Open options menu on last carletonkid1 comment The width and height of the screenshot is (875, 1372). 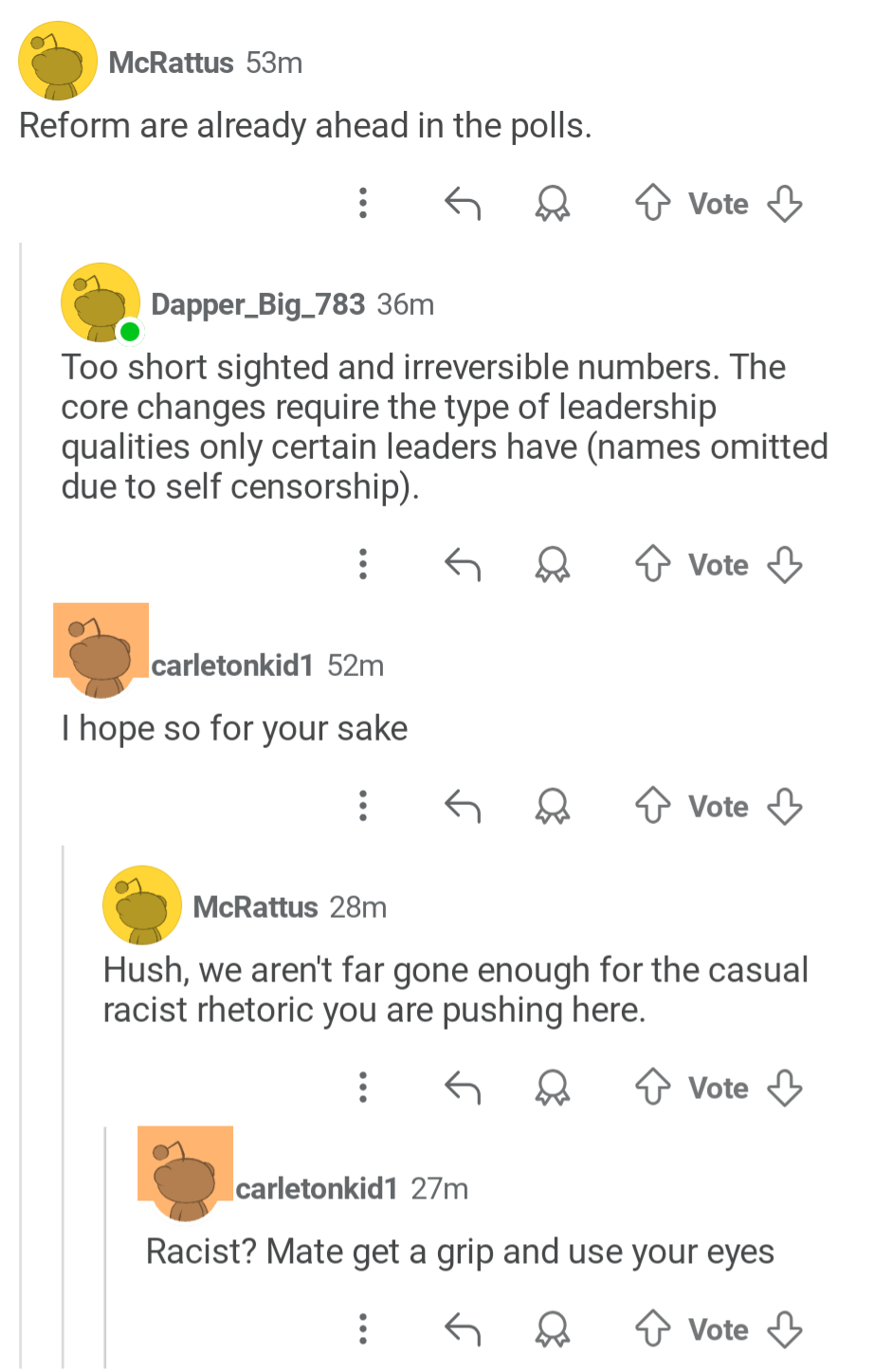pos(362,1328)
